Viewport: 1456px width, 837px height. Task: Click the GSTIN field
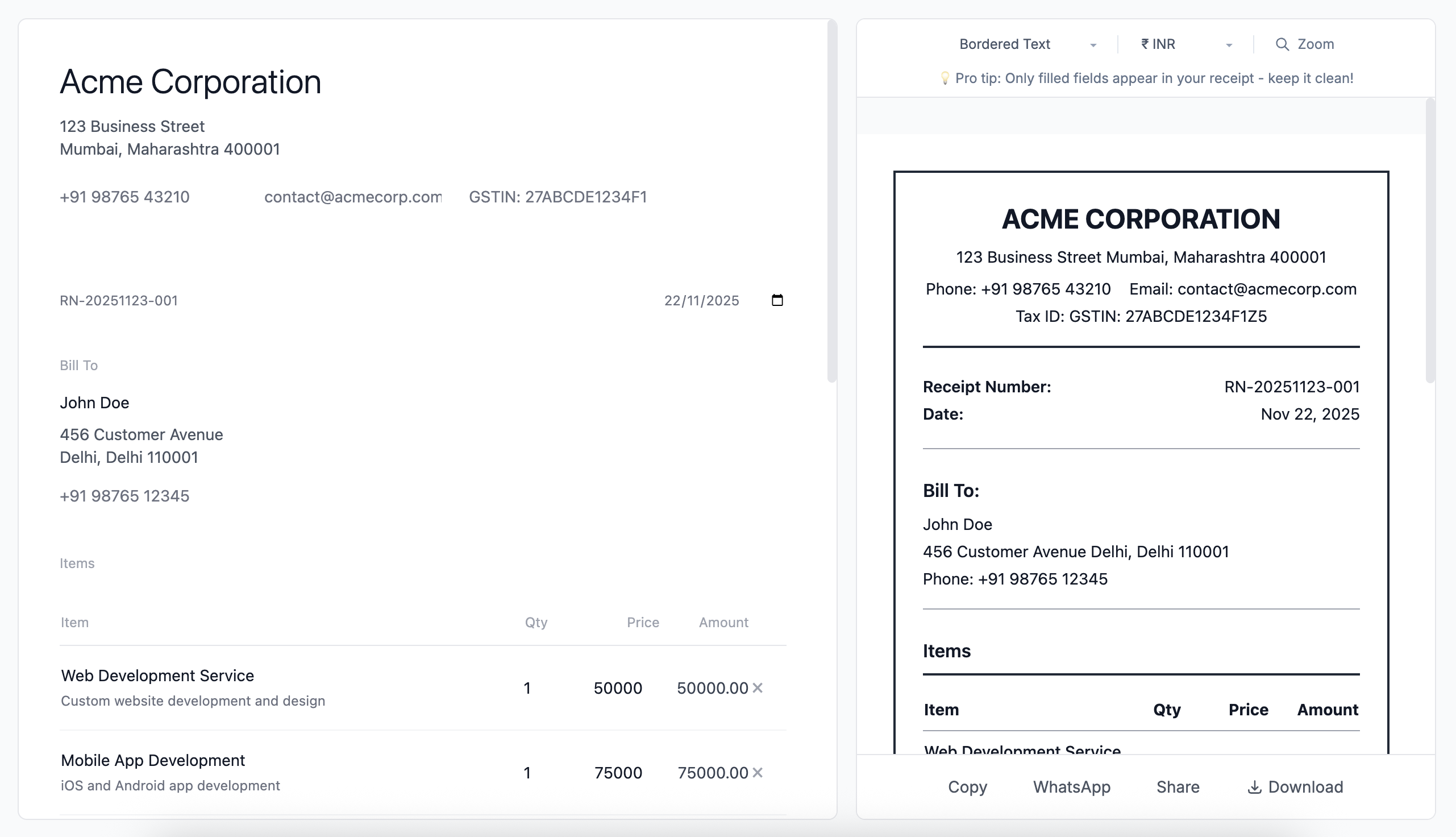click(558, 197)
